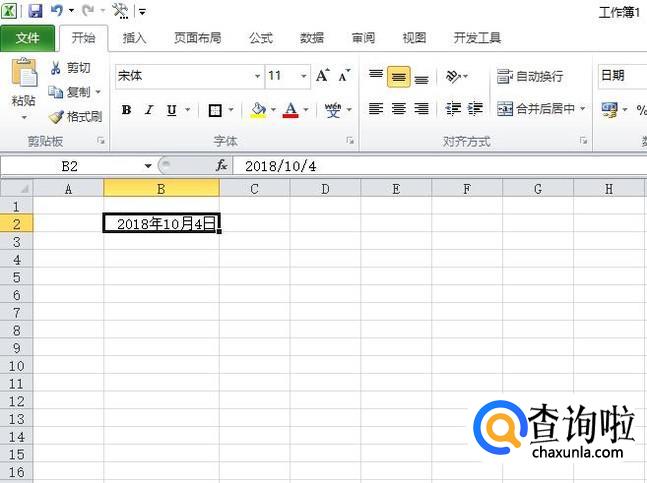
Task: Open the Name Box dropdown arrow
Action: (x=148, y=166)
